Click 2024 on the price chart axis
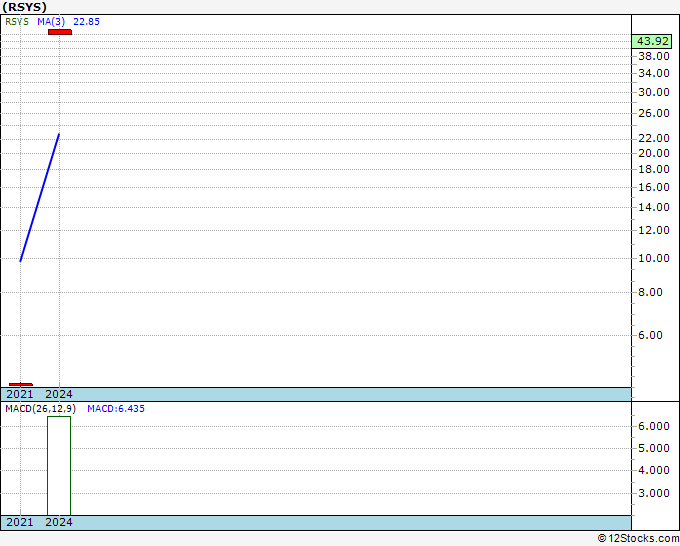This screenshot has width=680, height=546. click(59, 394)
